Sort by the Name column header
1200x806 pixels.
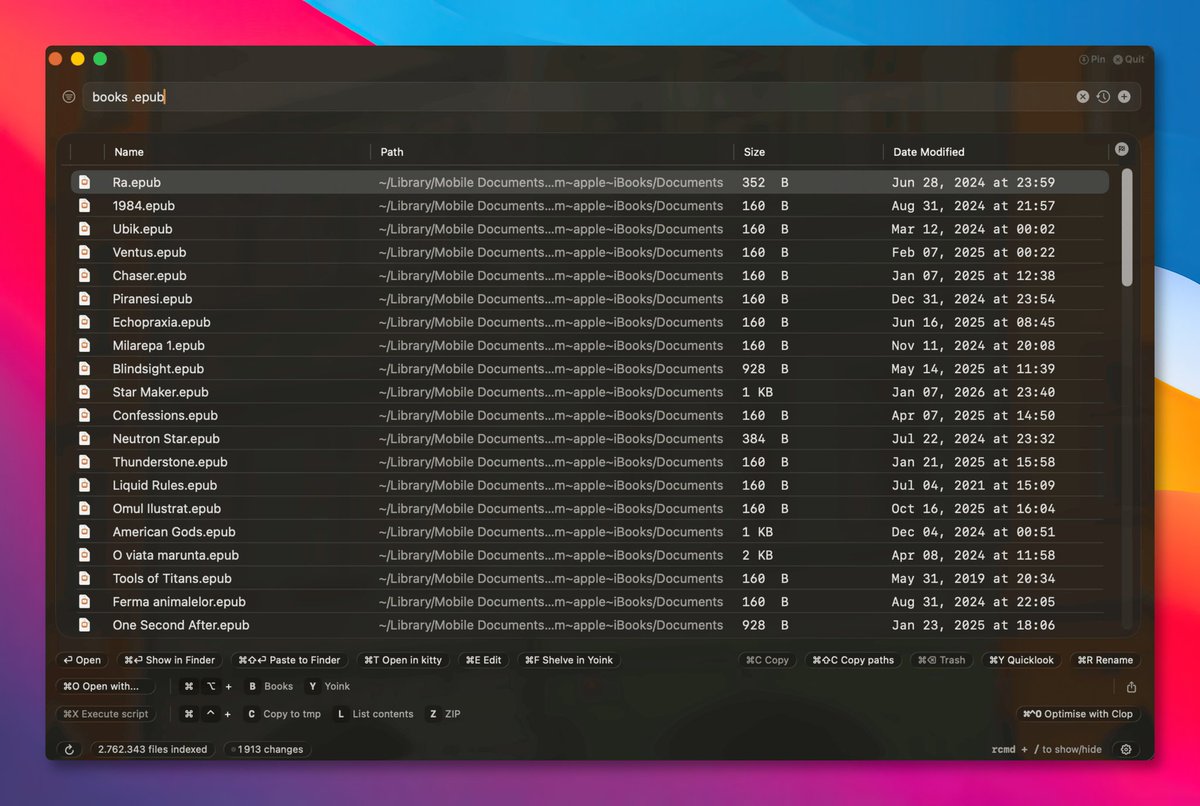click(x=129, y=152)
